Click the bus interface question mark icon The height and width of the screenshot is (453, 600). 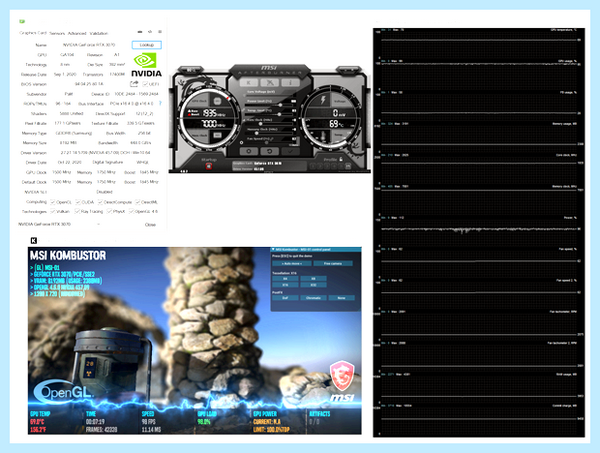(x=160, y=103)
